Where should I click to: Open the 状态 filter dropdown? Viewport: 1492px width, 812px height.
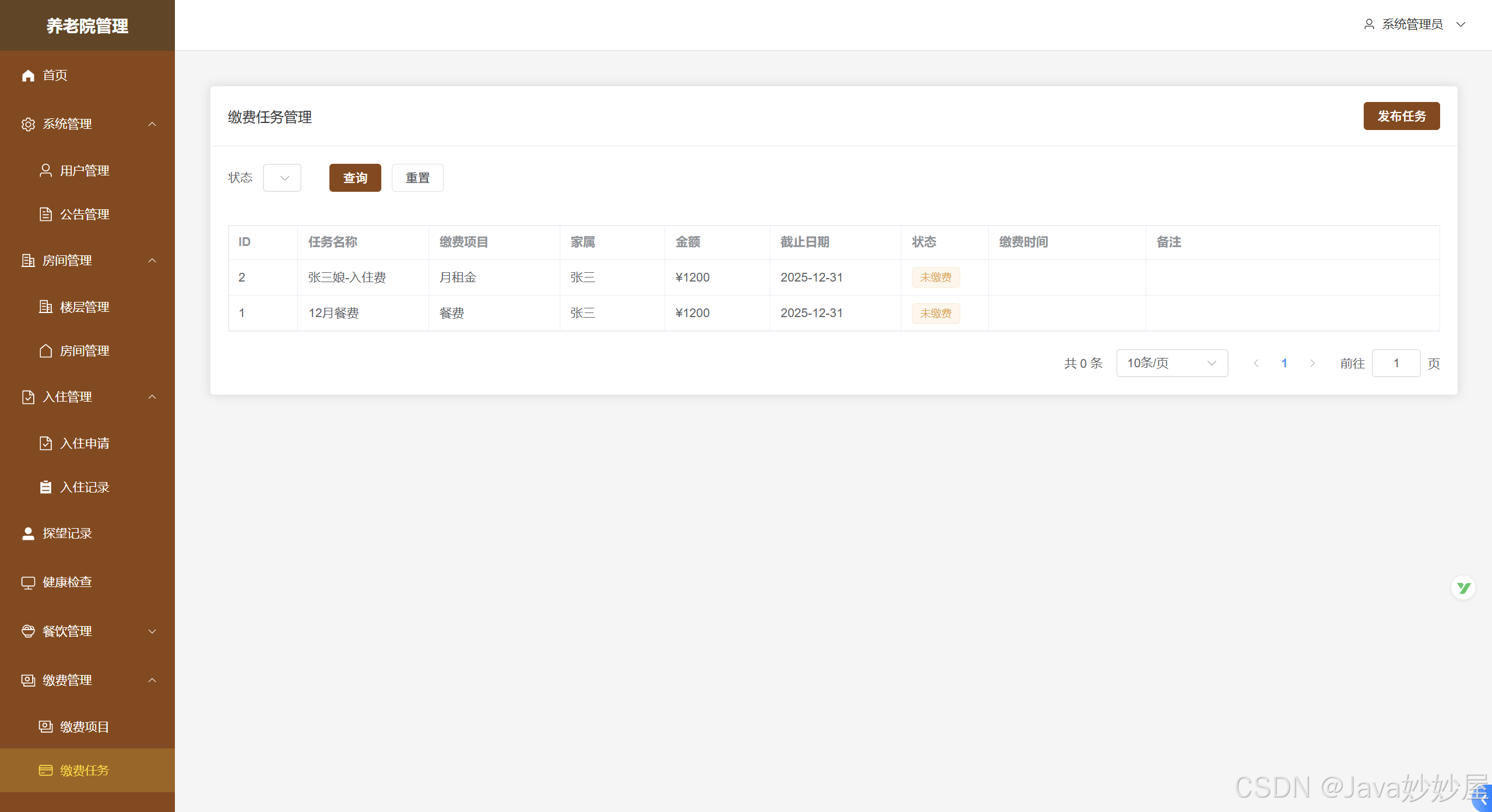point(282,178)
